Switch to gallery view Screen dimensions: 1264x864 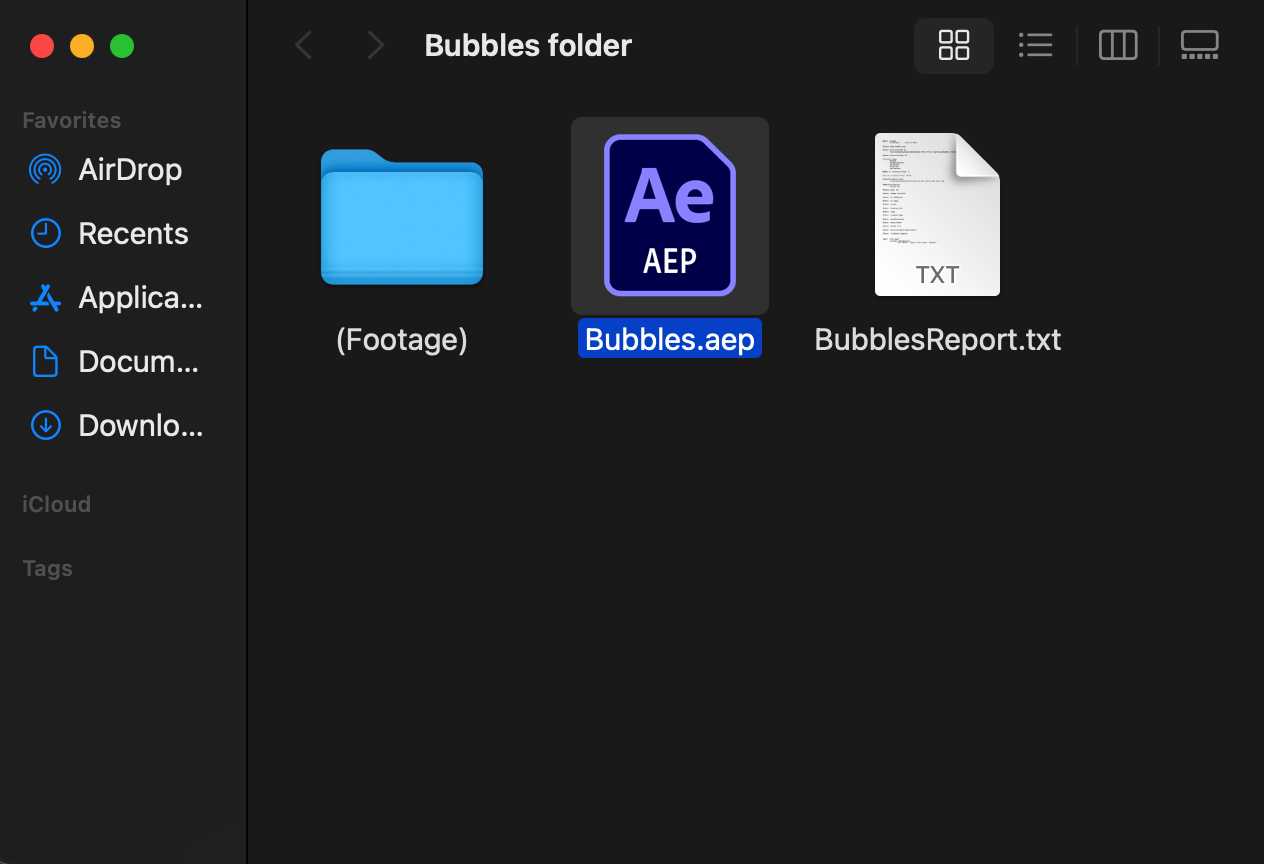point(1199,45)
